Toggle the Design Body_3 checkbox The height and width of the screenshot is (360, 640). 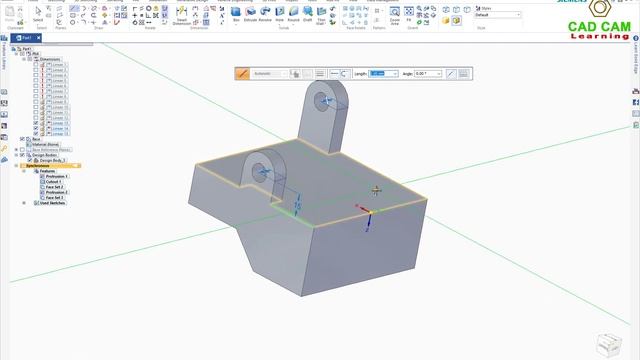tap(30, 160)
